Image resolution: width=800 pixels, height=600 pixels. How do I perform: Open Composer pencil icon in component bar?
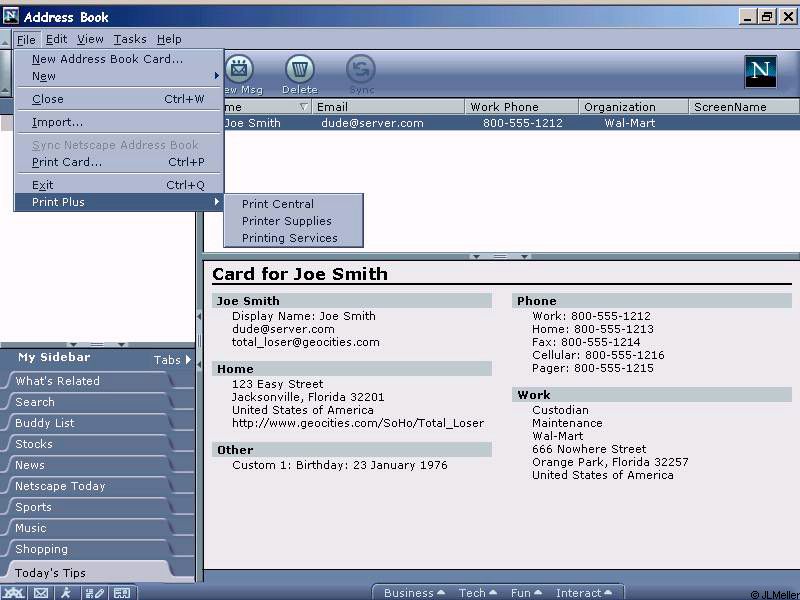tap(94, 592)
